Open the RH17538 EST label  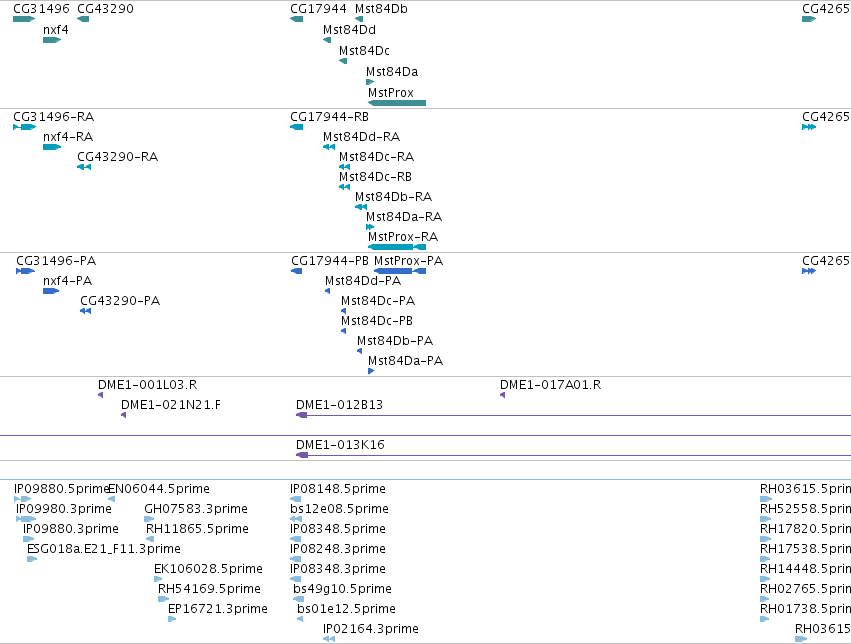(805, 549)
